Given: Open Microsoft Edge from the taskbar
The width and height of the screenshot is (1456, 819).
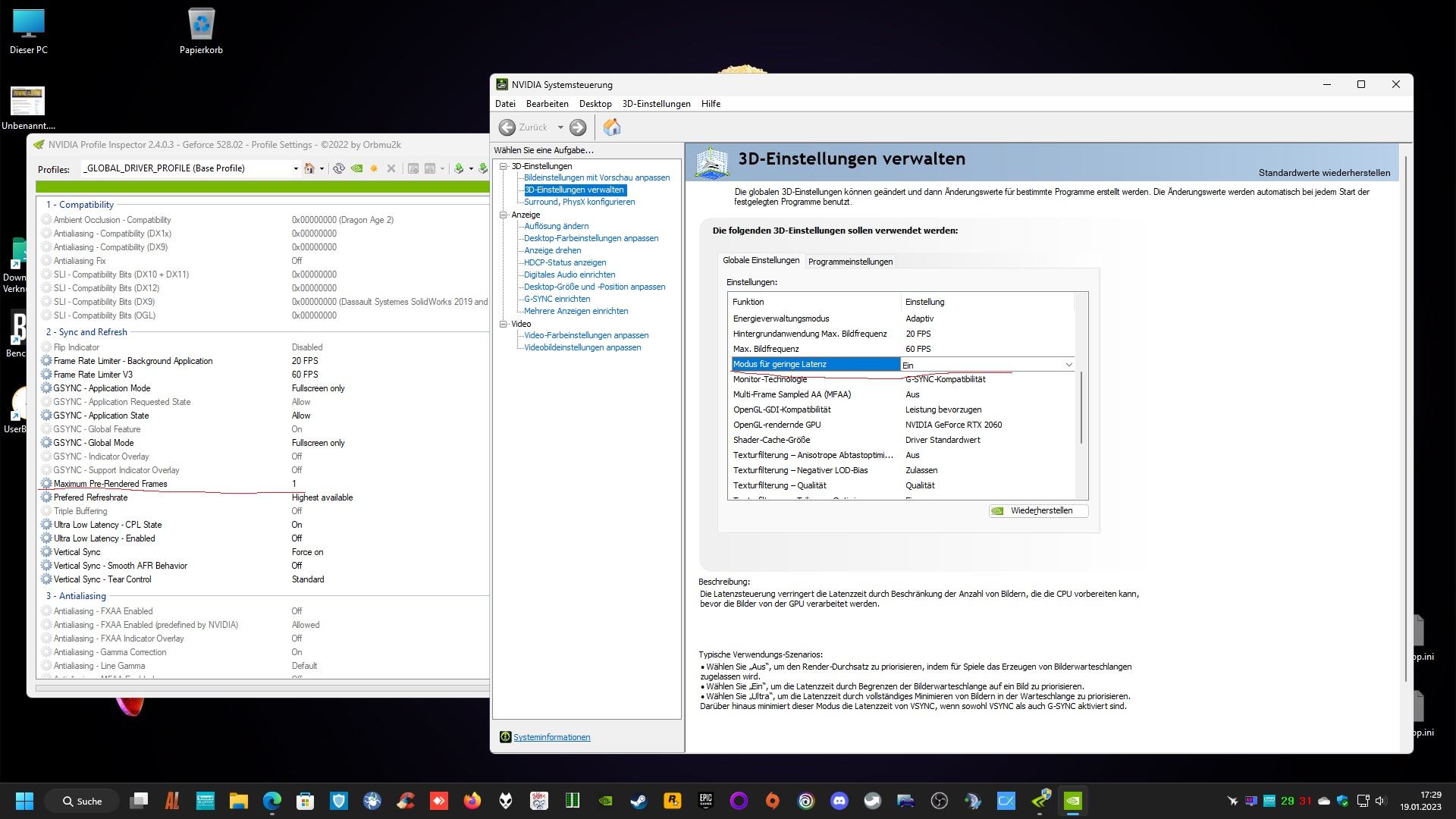Looking at the screenshot, I should point(271,801).
